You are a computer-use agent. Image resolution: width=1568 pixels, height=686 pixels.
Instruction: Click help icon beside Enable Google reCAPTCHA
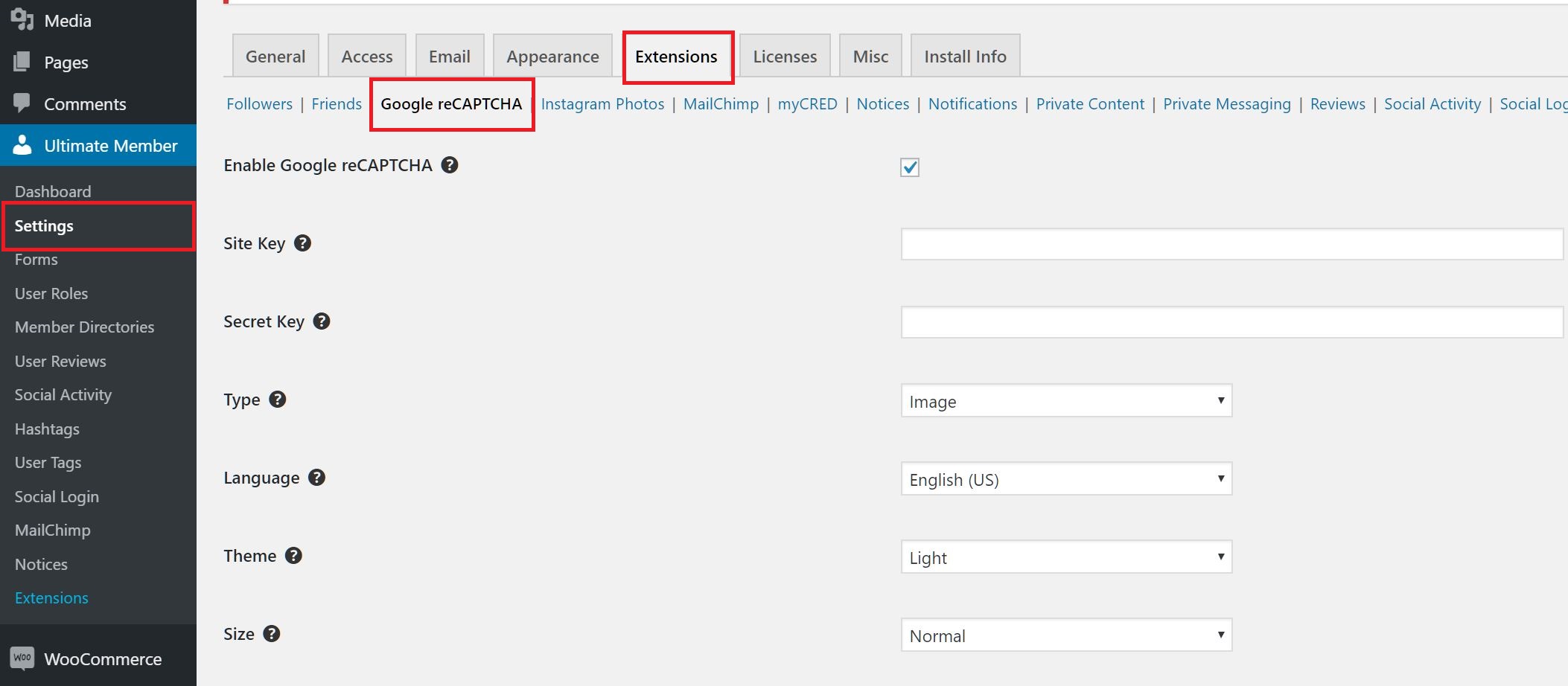pyautogui.click(x=450, y=165)
